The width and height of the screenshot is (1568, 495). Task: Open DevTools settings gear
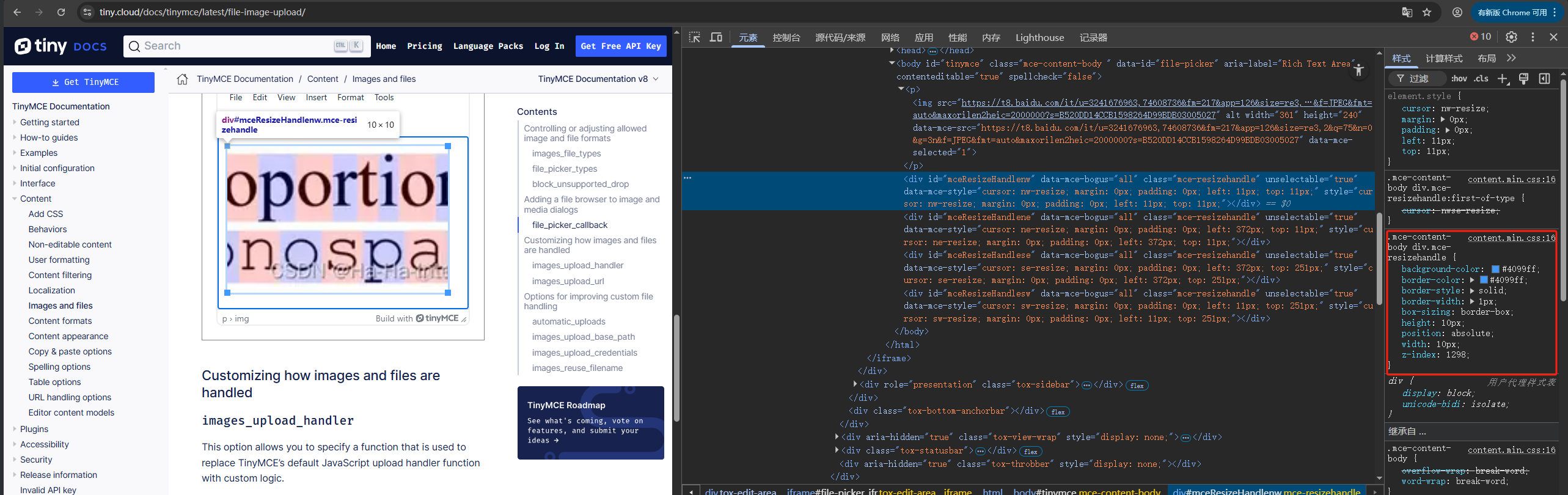click(x=1511, y=37)
